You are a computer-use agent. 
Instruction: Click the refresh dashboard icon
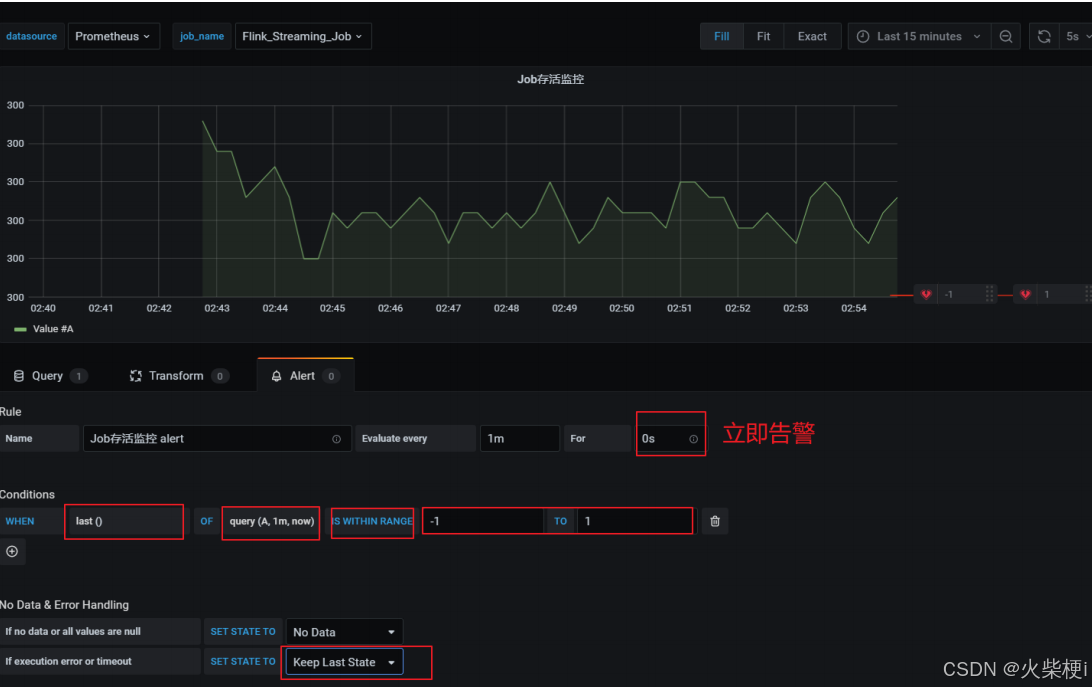point(1043,36)
